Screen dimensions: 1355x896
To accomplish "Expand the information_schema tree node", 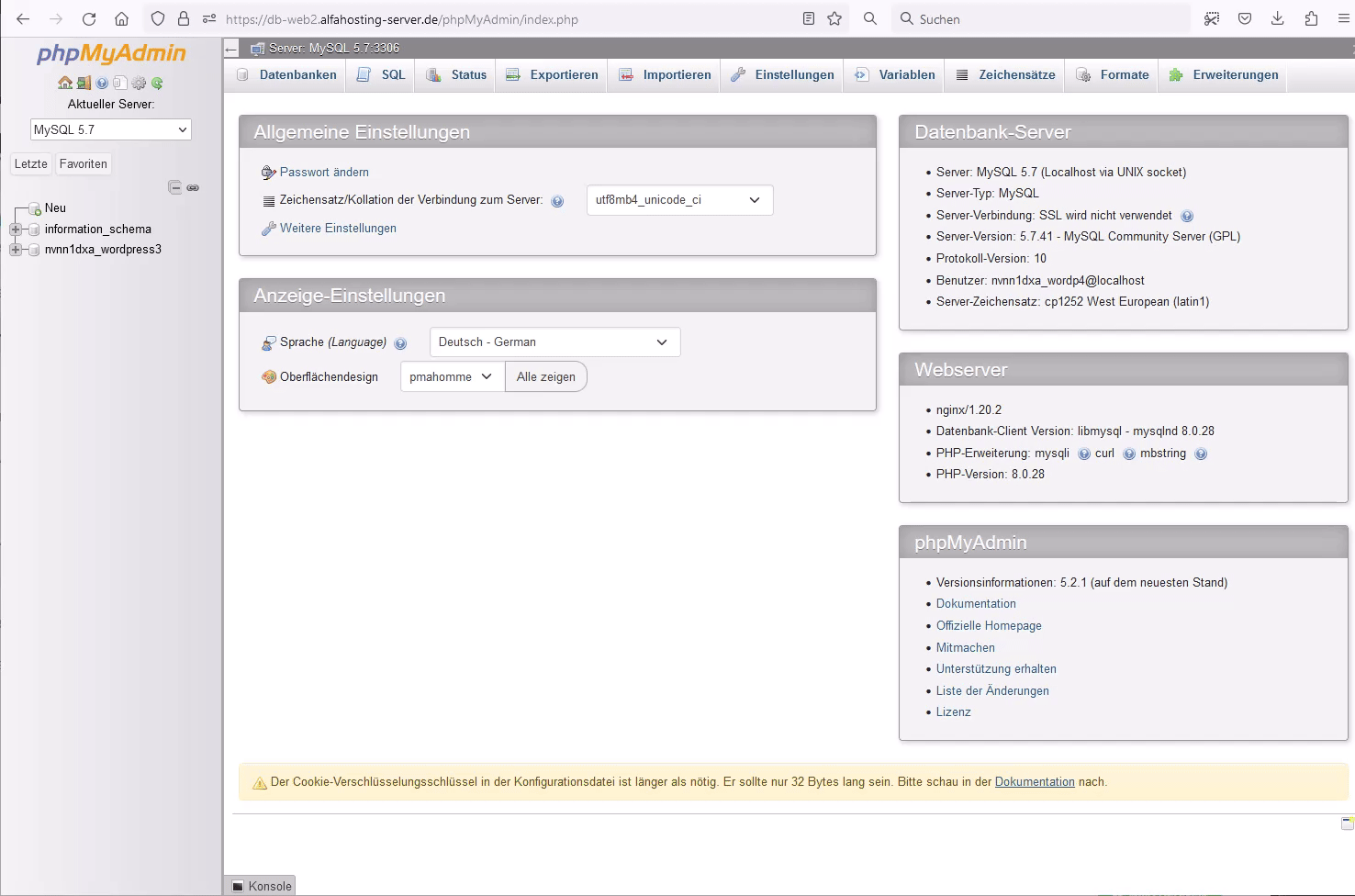I will point(16,230).
